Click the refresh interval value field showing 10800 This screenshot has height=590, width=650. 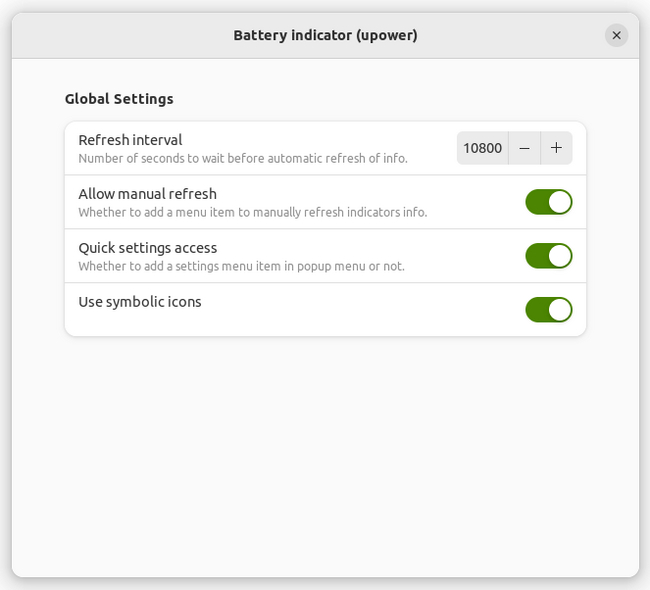pyautogui.click(x=482, y=148)
